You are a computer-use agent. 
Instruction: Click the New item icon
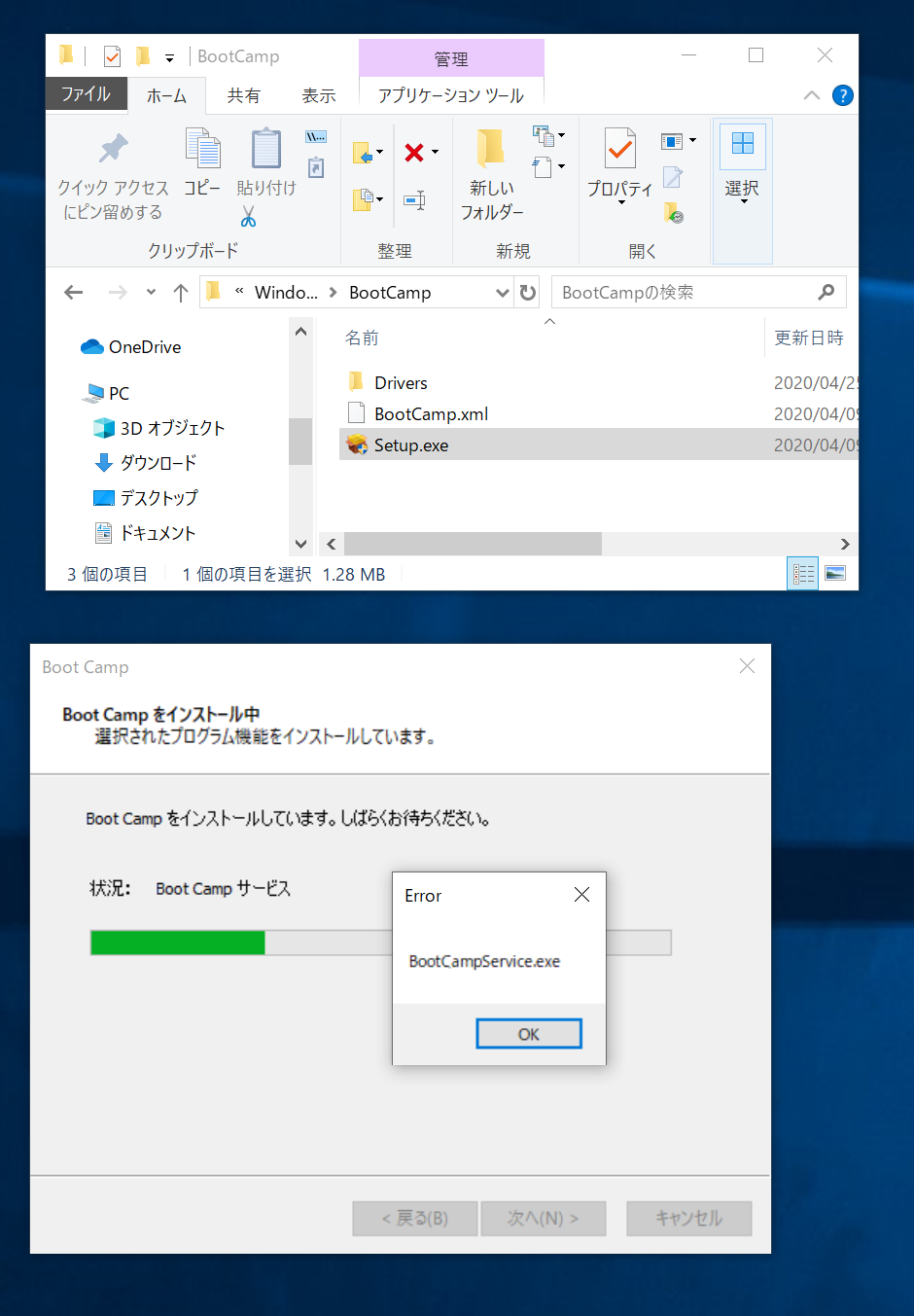click(x=543, y=135)
